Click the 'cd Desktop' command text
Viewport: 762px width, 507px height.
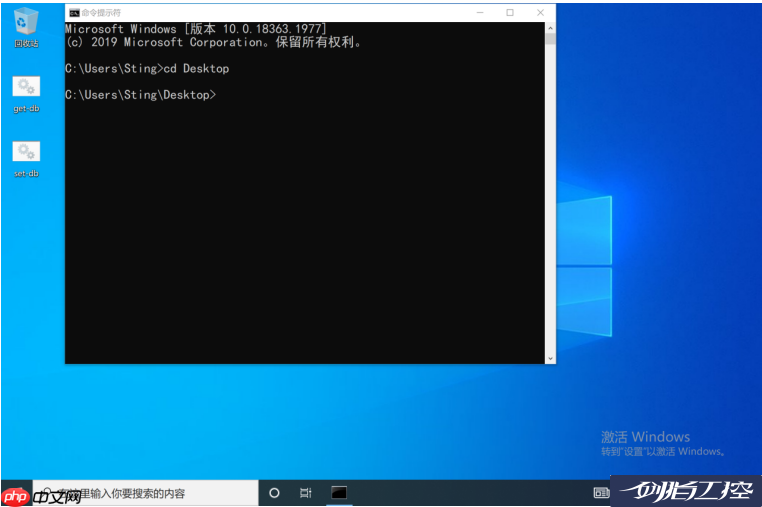[196, 69]
